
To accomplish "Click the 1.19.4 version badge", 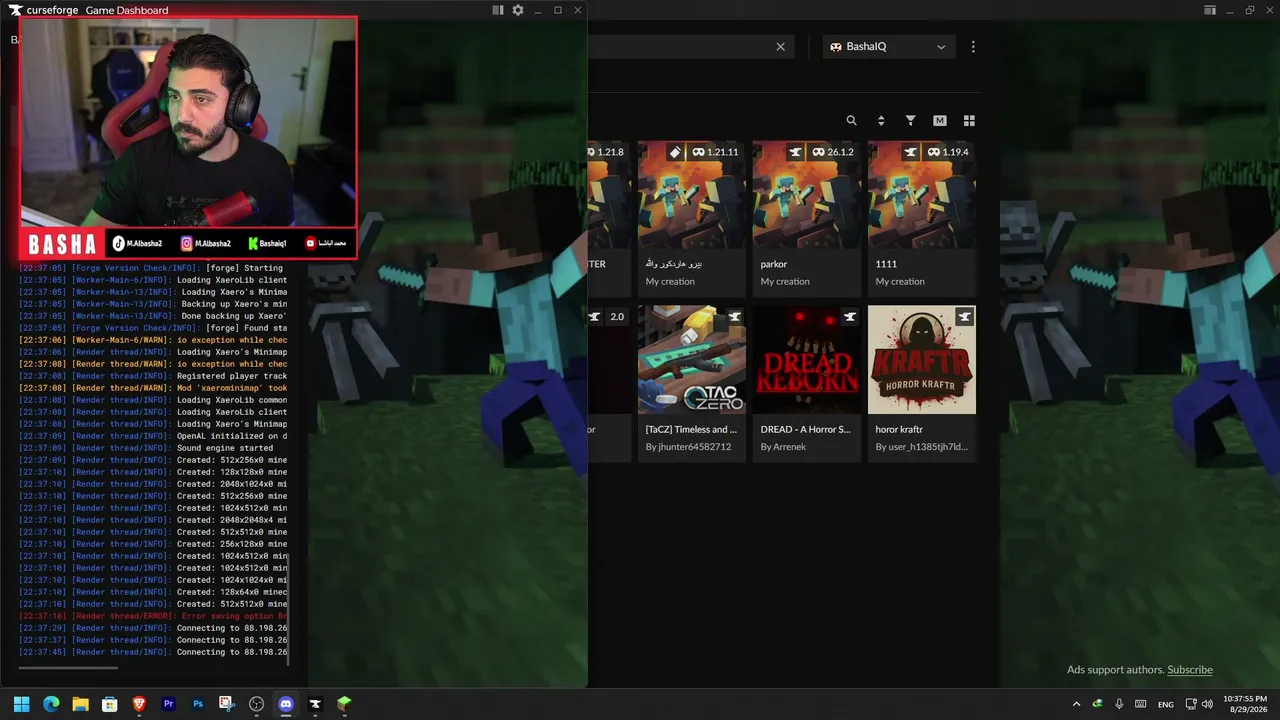I will pos(948,152).
